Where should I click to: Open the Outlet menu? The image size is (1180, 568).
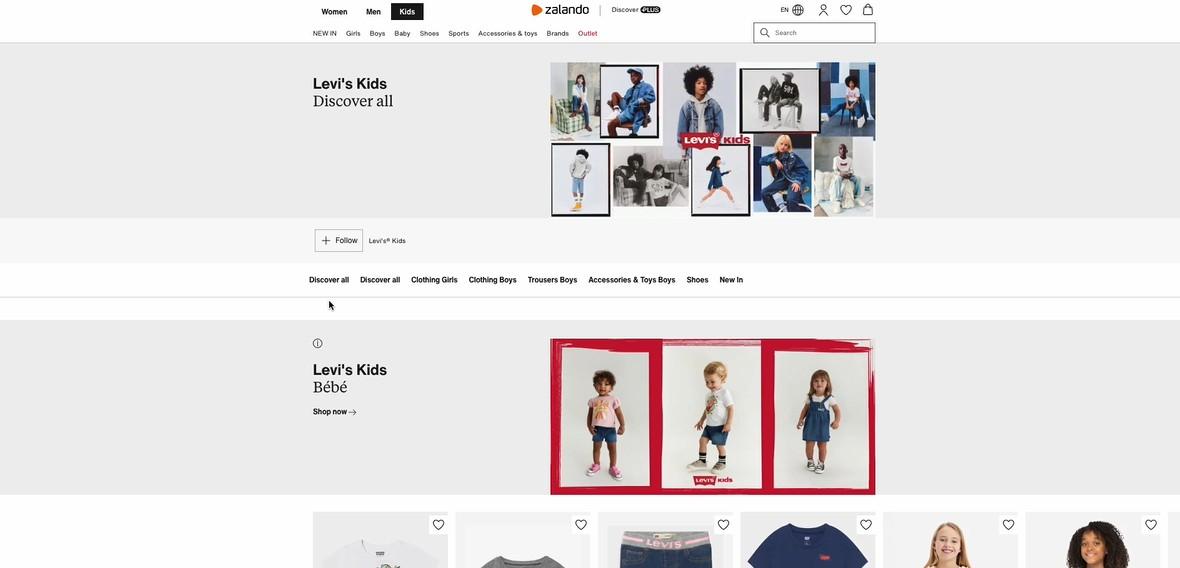tap(588, 33)
